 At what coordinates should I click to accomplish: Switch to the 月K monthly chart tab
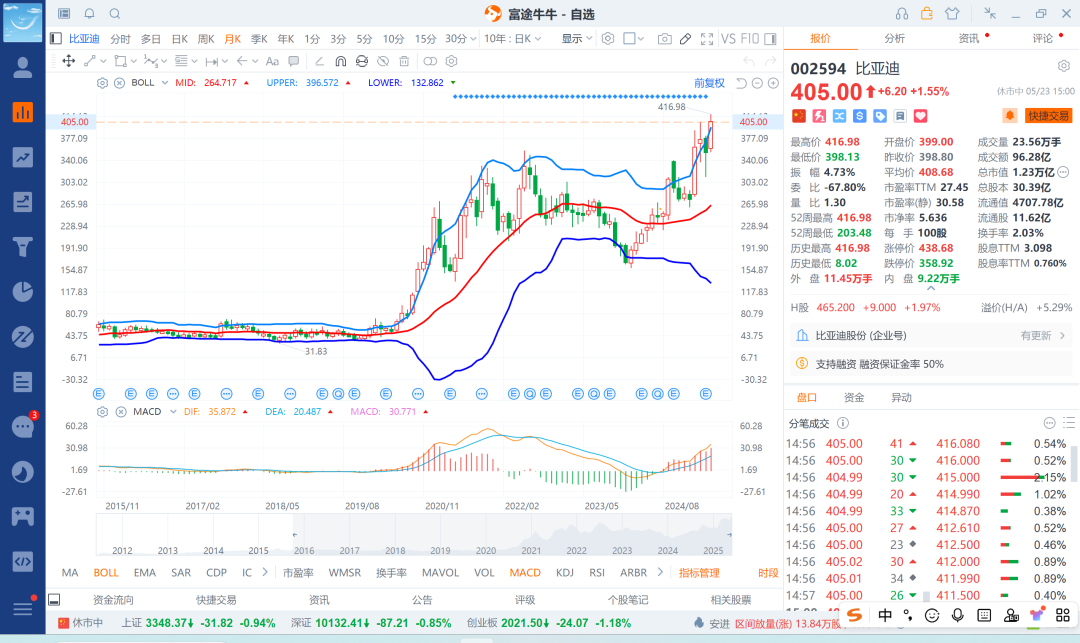coord(232,39)
